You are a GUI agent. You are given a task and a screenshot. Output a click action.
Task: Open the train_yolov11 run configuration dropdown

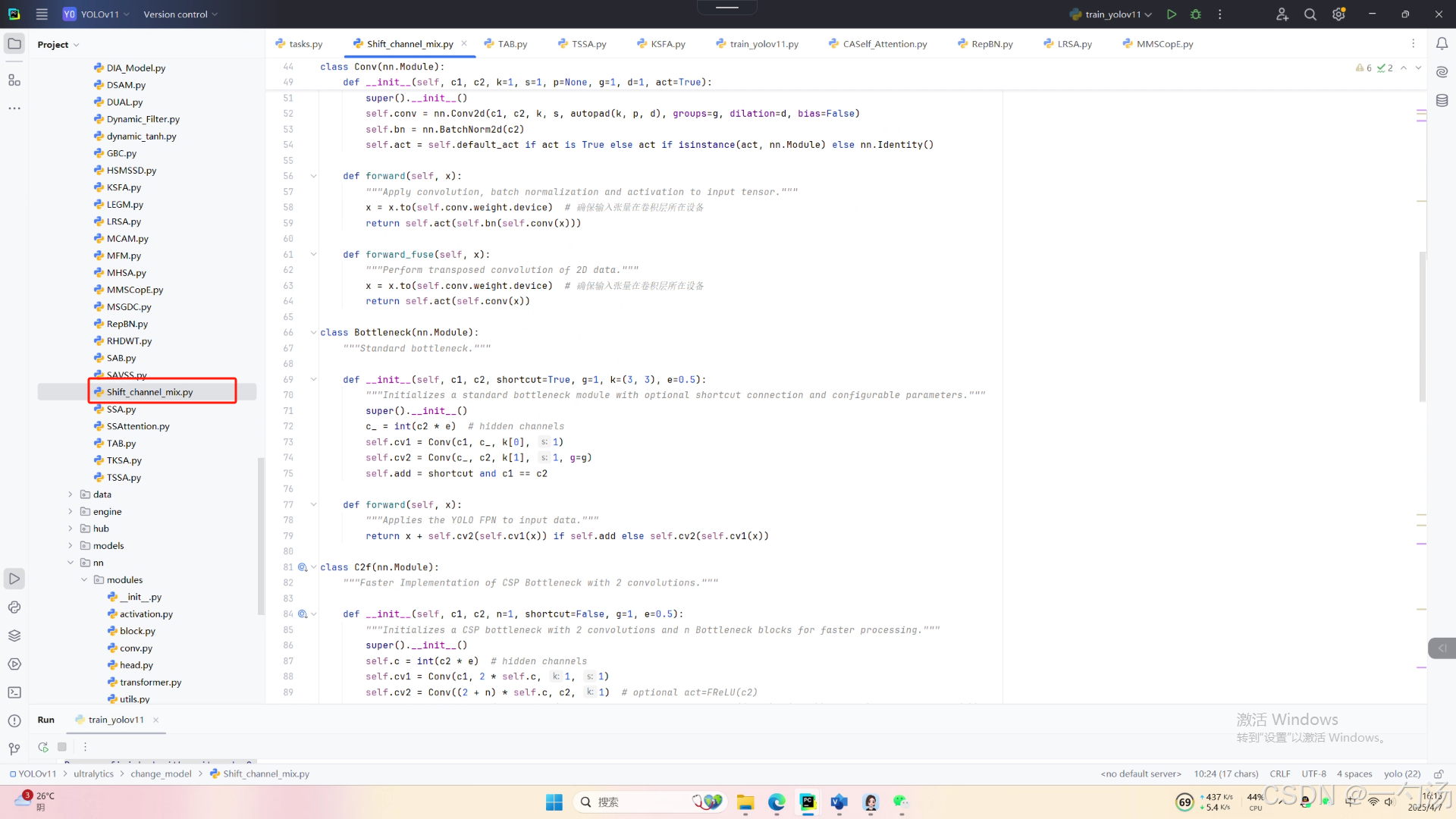click(x=1112, y=14)
